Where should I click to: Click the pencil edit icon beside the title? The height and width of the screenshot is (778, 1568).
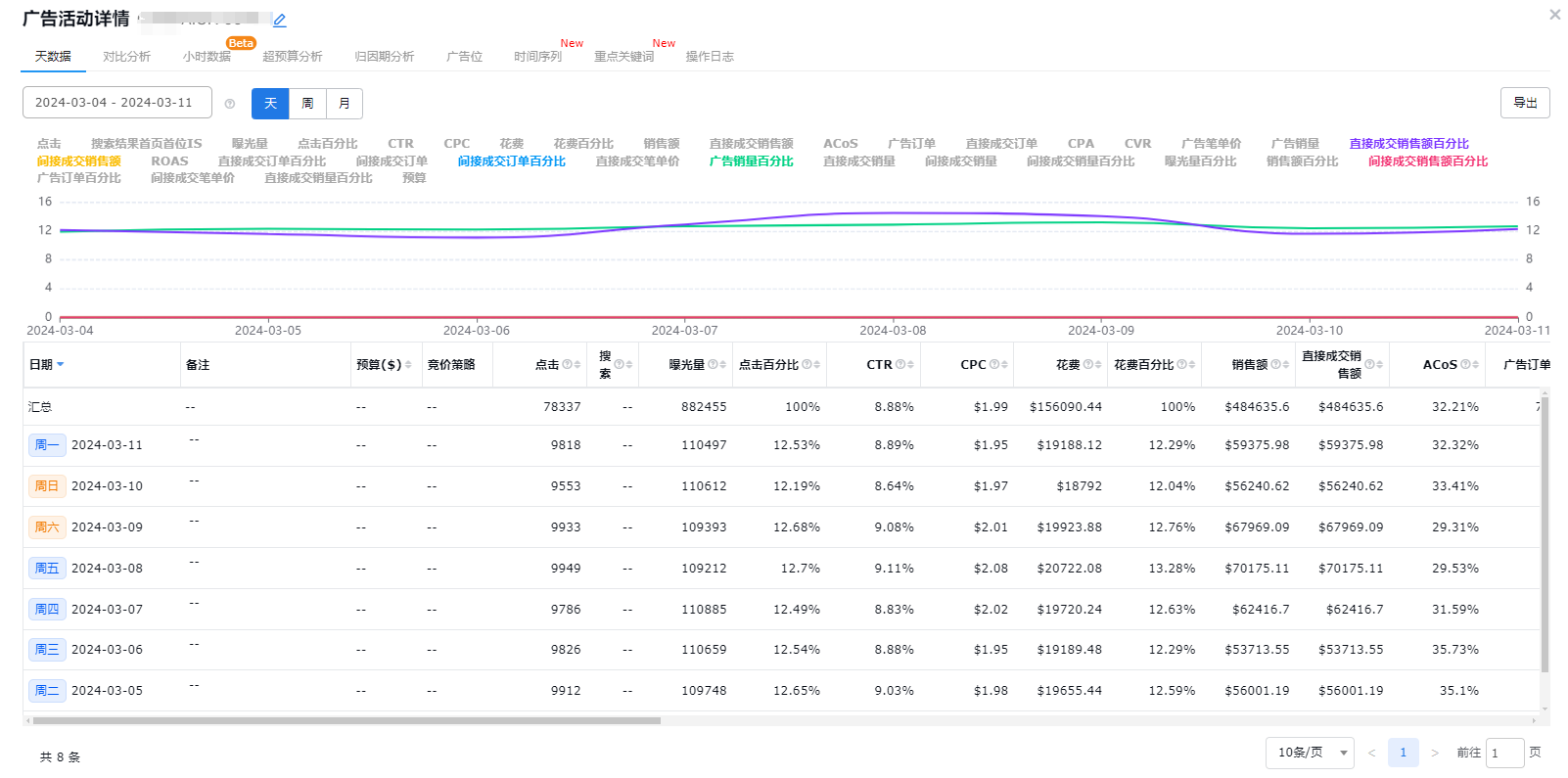tap(280, 21)
